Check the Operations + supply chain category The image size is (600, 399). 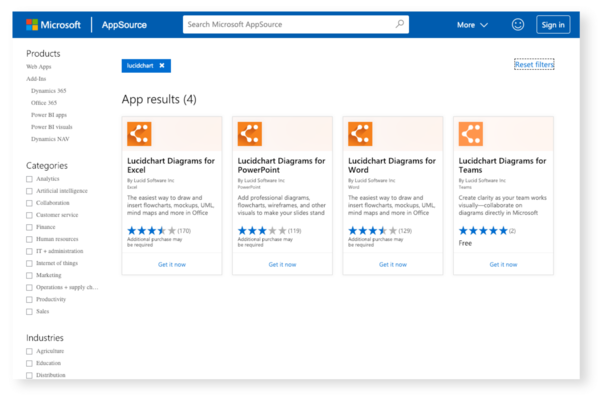point(29,287)
